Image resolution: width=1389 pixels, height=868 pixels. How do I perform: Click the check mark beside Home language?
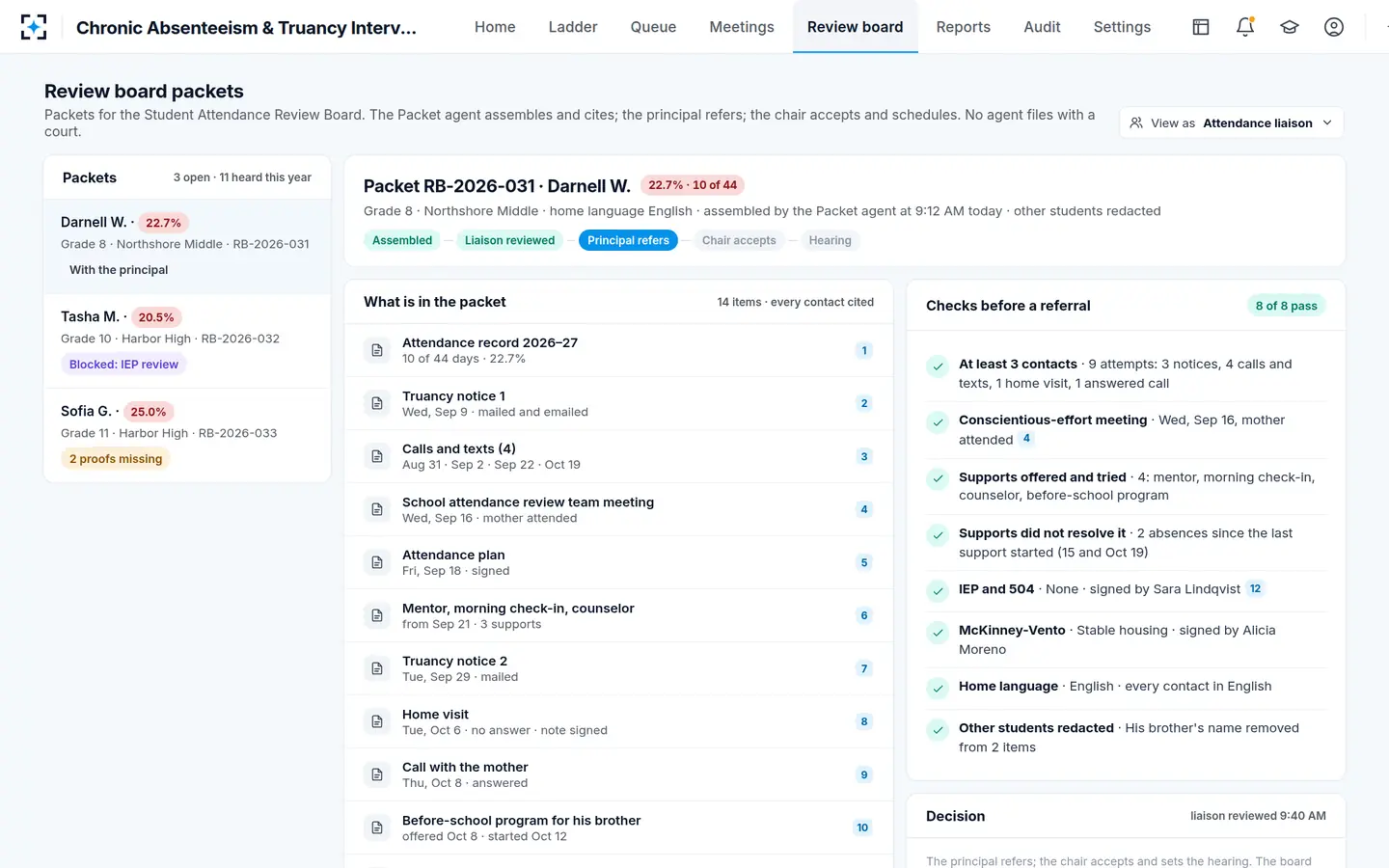(x=938, y=688)
